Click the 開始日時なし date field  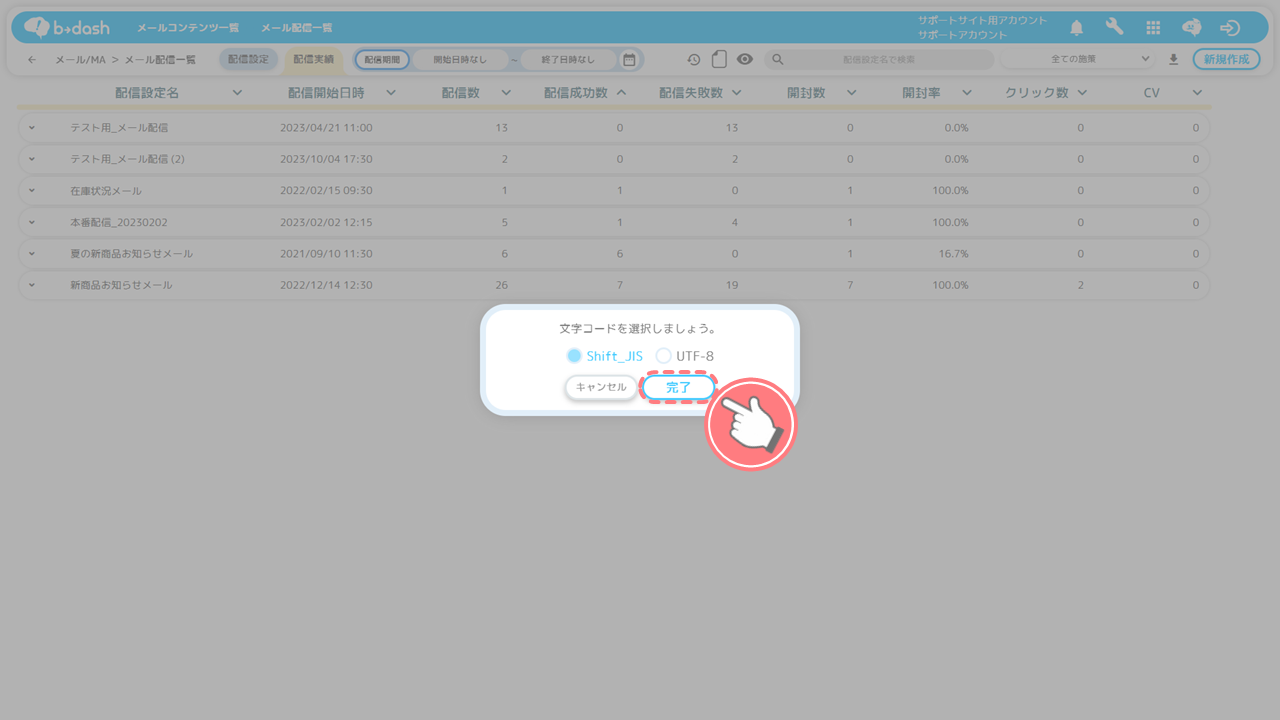coord(460,60)
